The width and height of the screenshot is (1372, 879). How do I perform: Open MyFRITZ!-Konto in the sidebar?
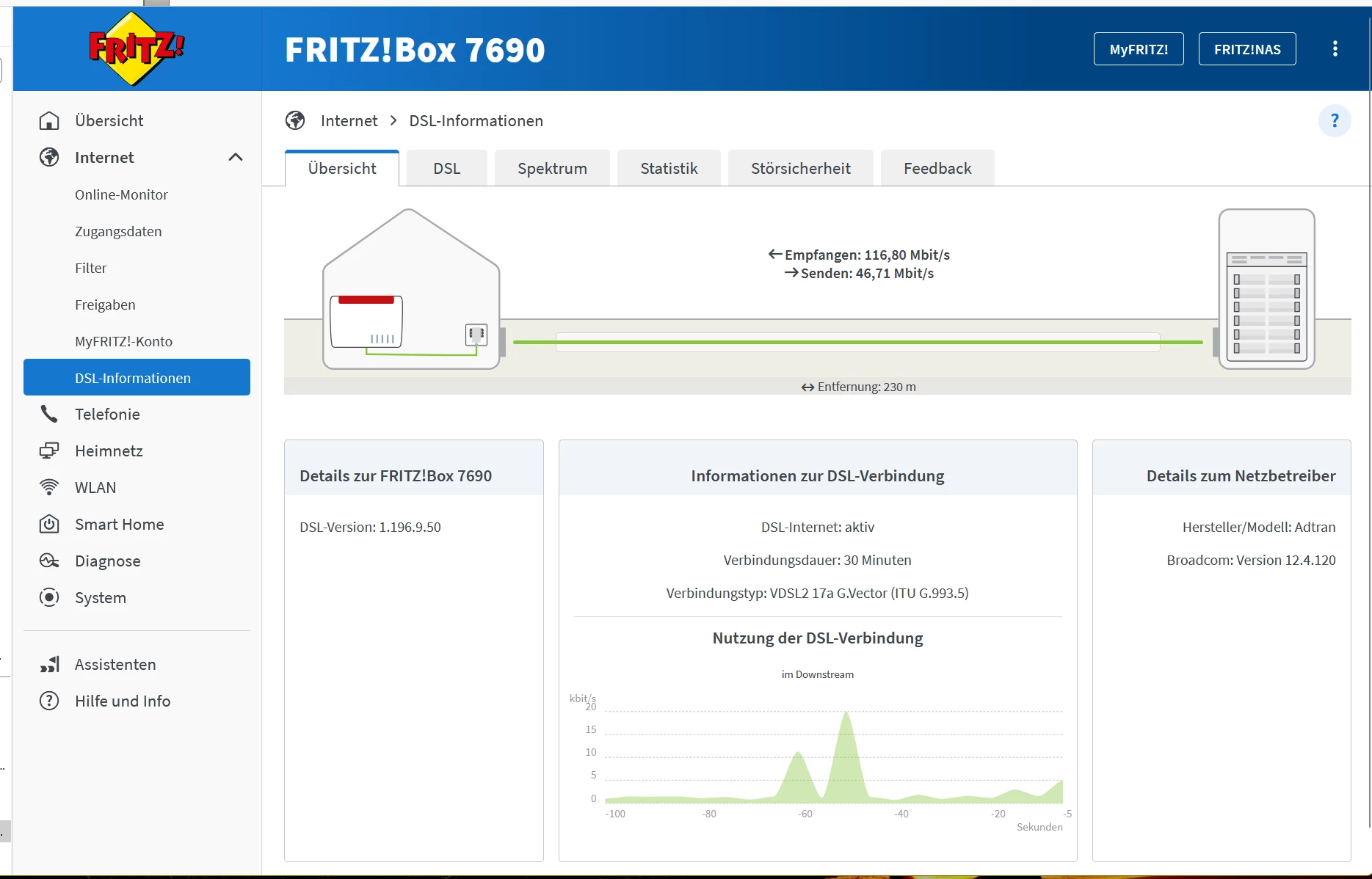pos(123,341)
